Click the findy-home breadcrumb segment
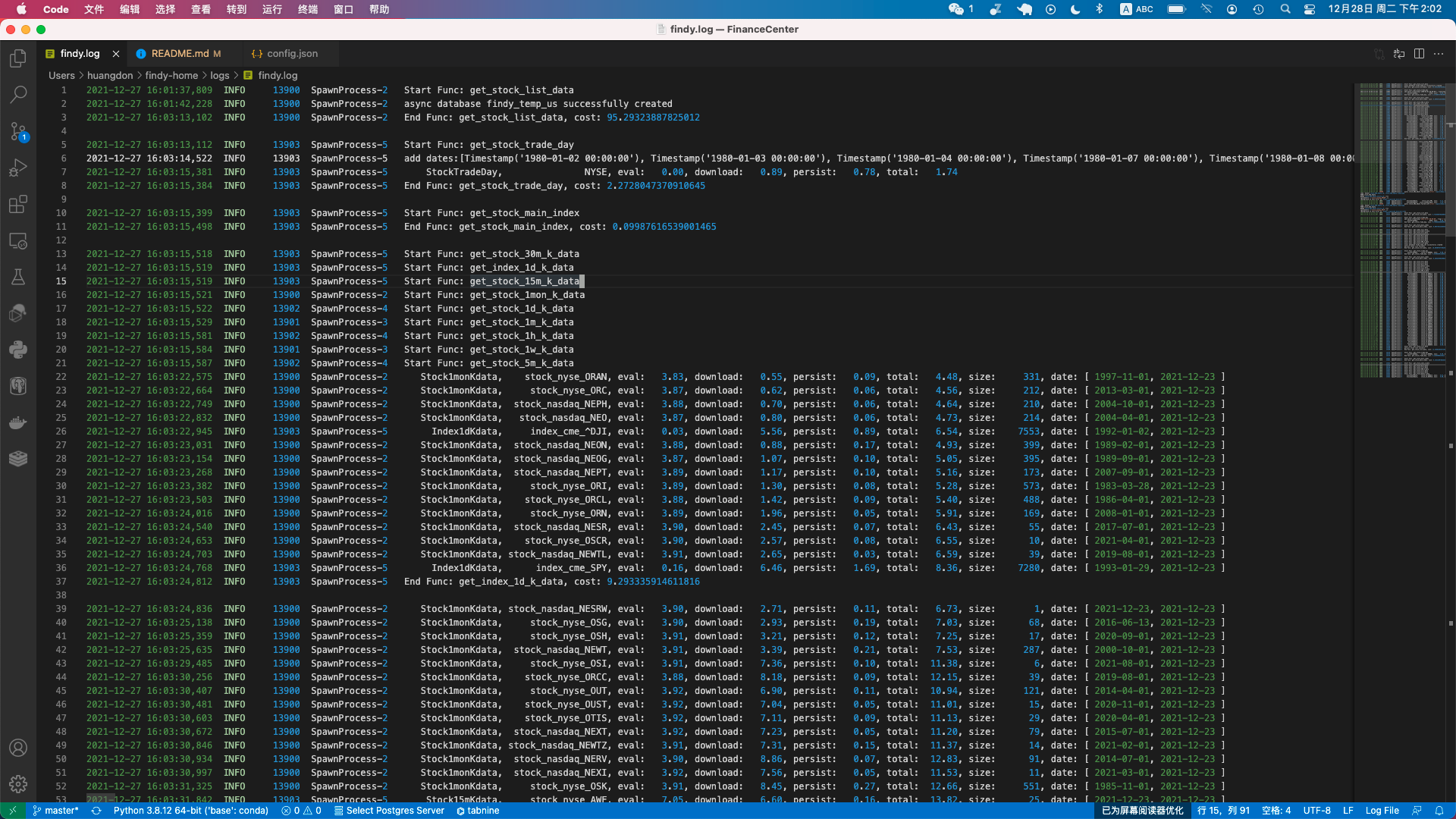 (x=171, y=76)
